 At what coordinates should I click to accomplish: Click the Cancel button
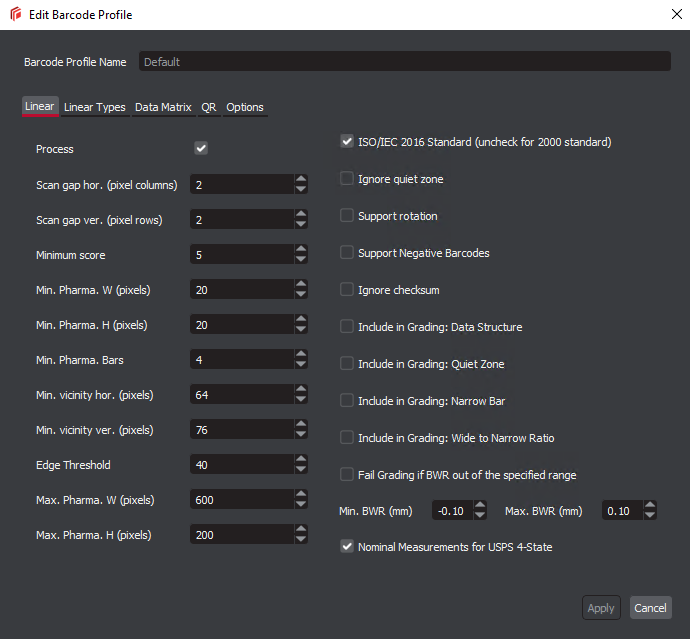point(650,608)
